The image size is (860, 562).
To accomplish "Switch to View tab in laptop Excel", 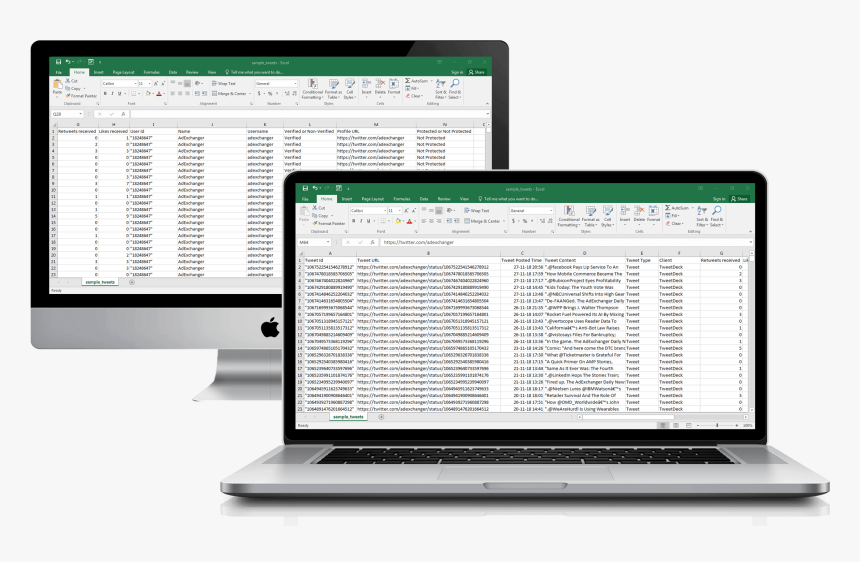I will coord(464,199).
